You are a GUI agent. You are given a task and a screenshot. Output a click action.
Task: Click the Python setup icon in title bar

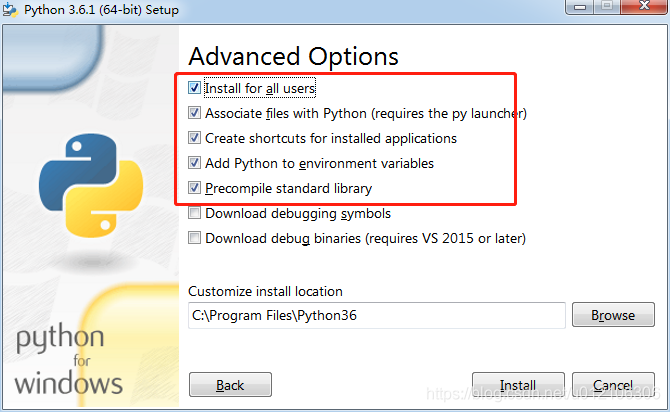10,9
